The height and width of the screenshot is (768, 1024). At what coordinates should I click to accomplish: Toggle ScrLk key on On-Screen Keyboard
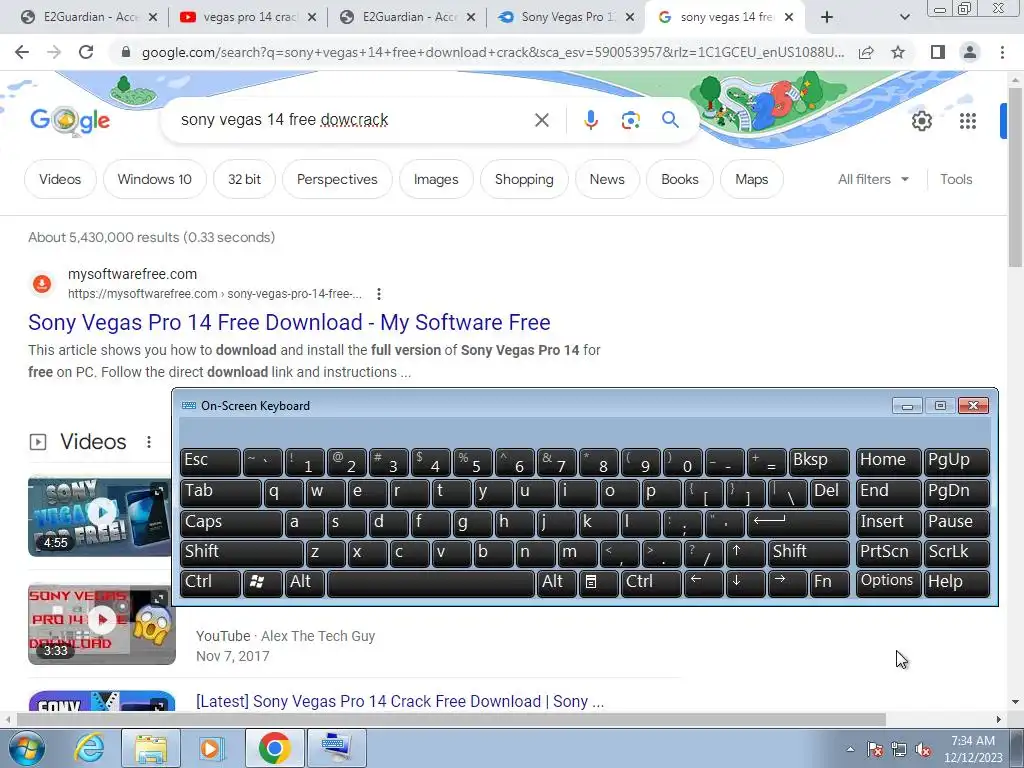point(957,553)
